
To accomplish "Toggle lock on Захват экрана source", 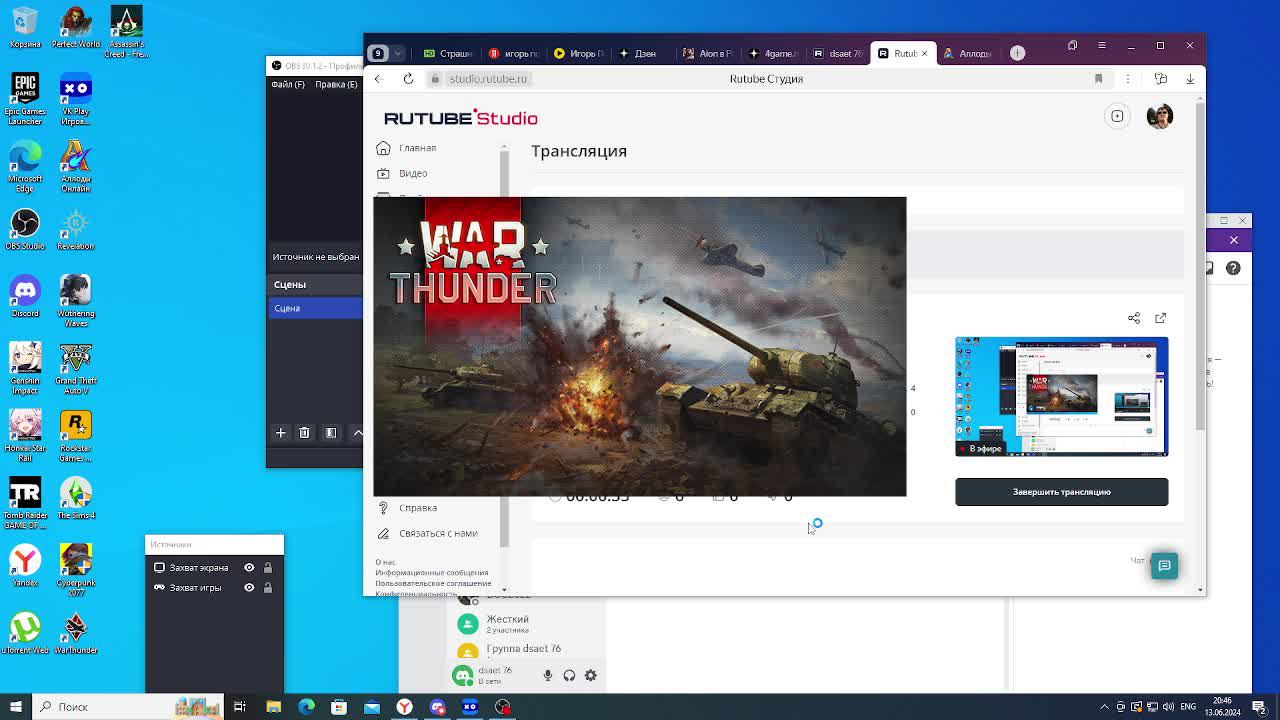I will click(x=268, y=568).
